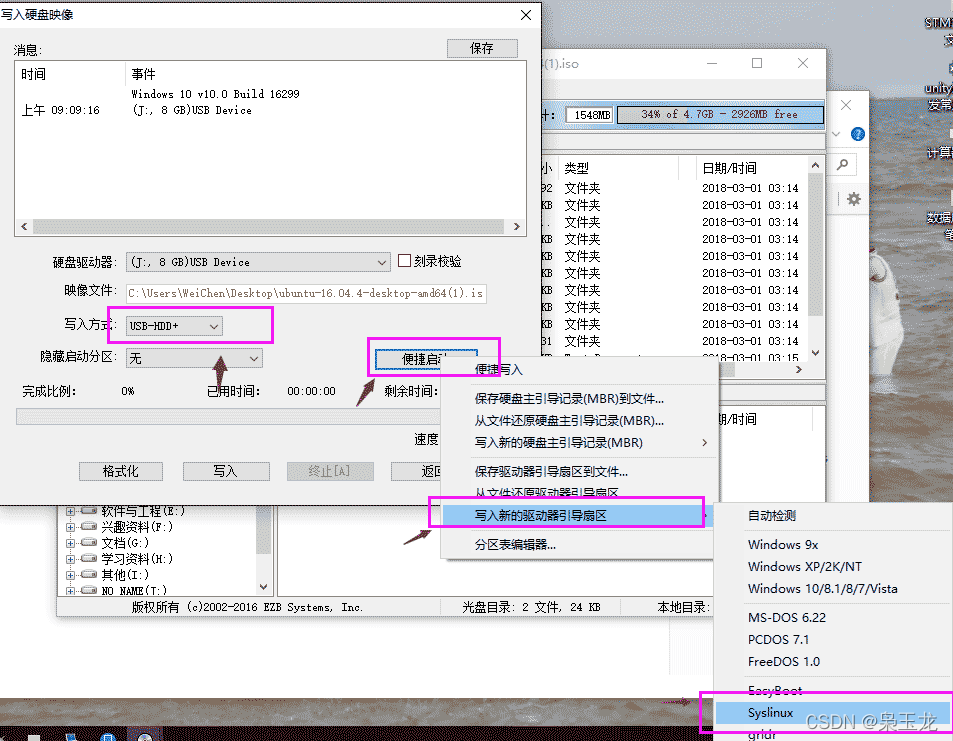Click the drive icon beside NO NAME(J:)
Viewport: 953px width, 741px height.
click(88, 589)
